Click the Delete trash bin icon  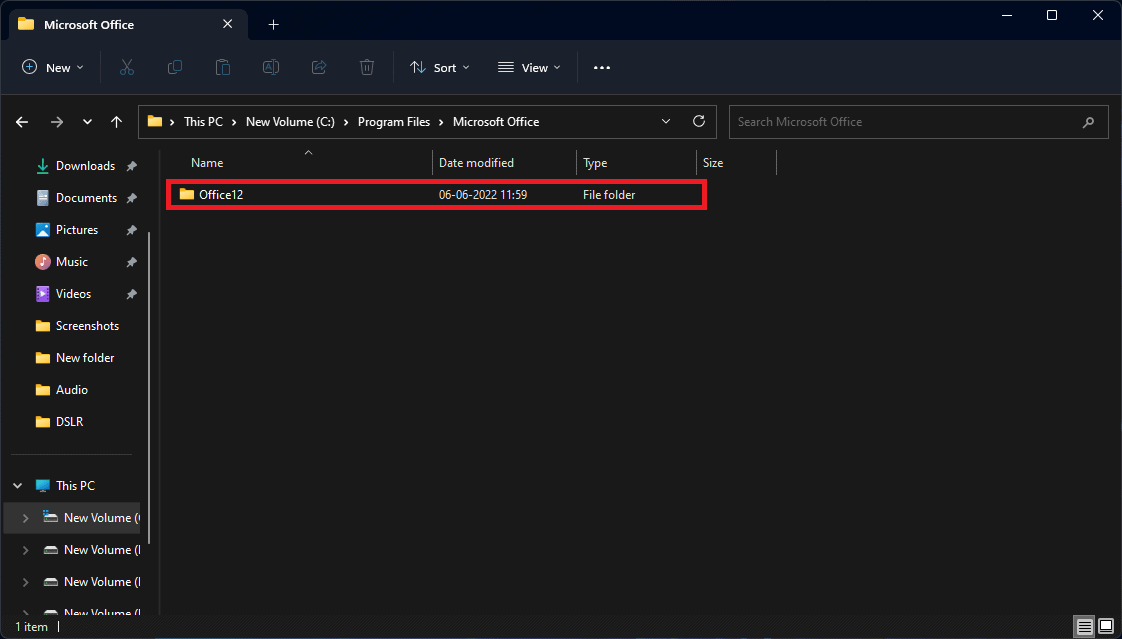(x=367, y=67)
